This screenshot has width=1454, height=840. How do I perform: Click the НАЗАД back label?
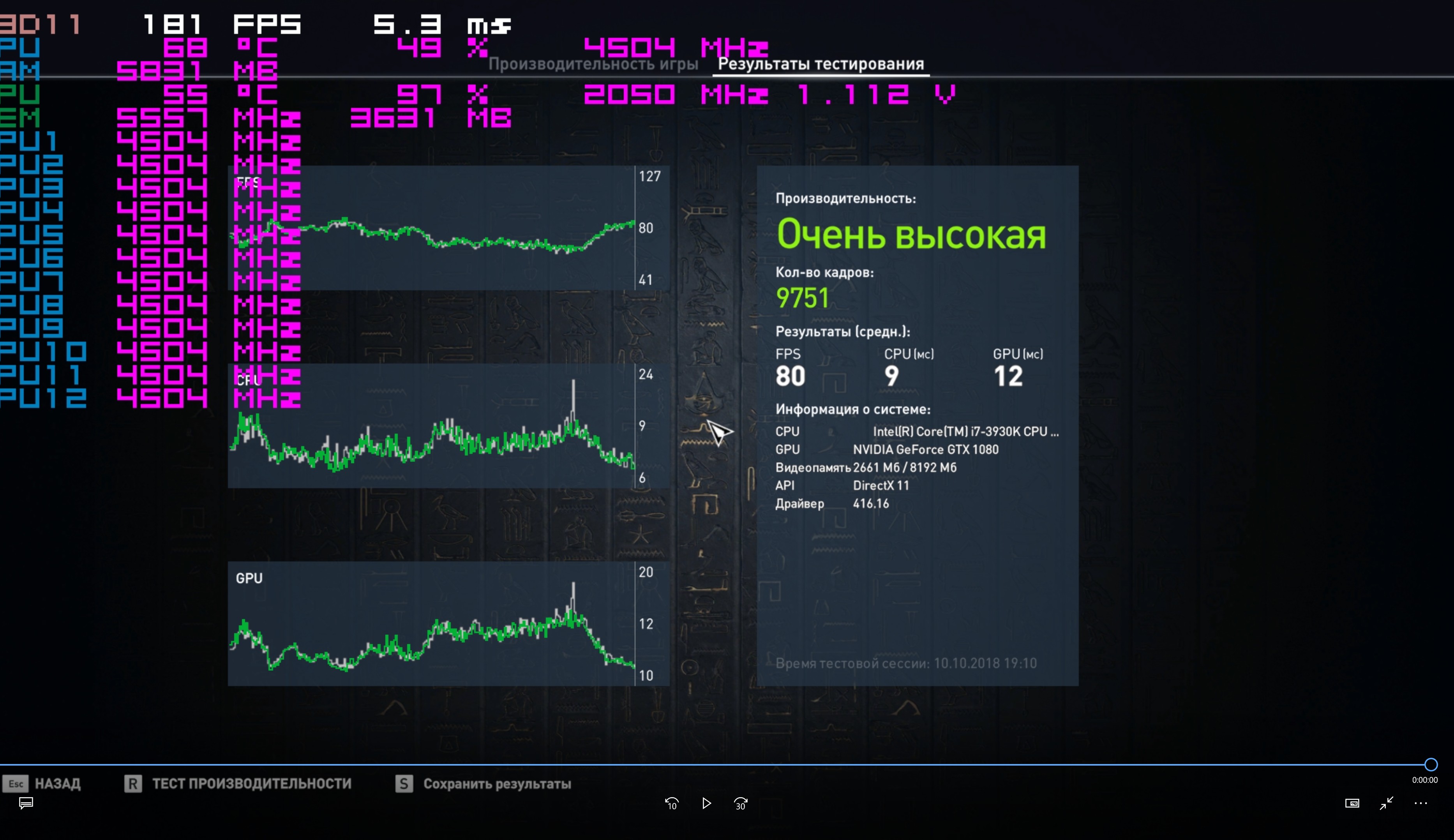pyautogui.click(x=58, y=784)
